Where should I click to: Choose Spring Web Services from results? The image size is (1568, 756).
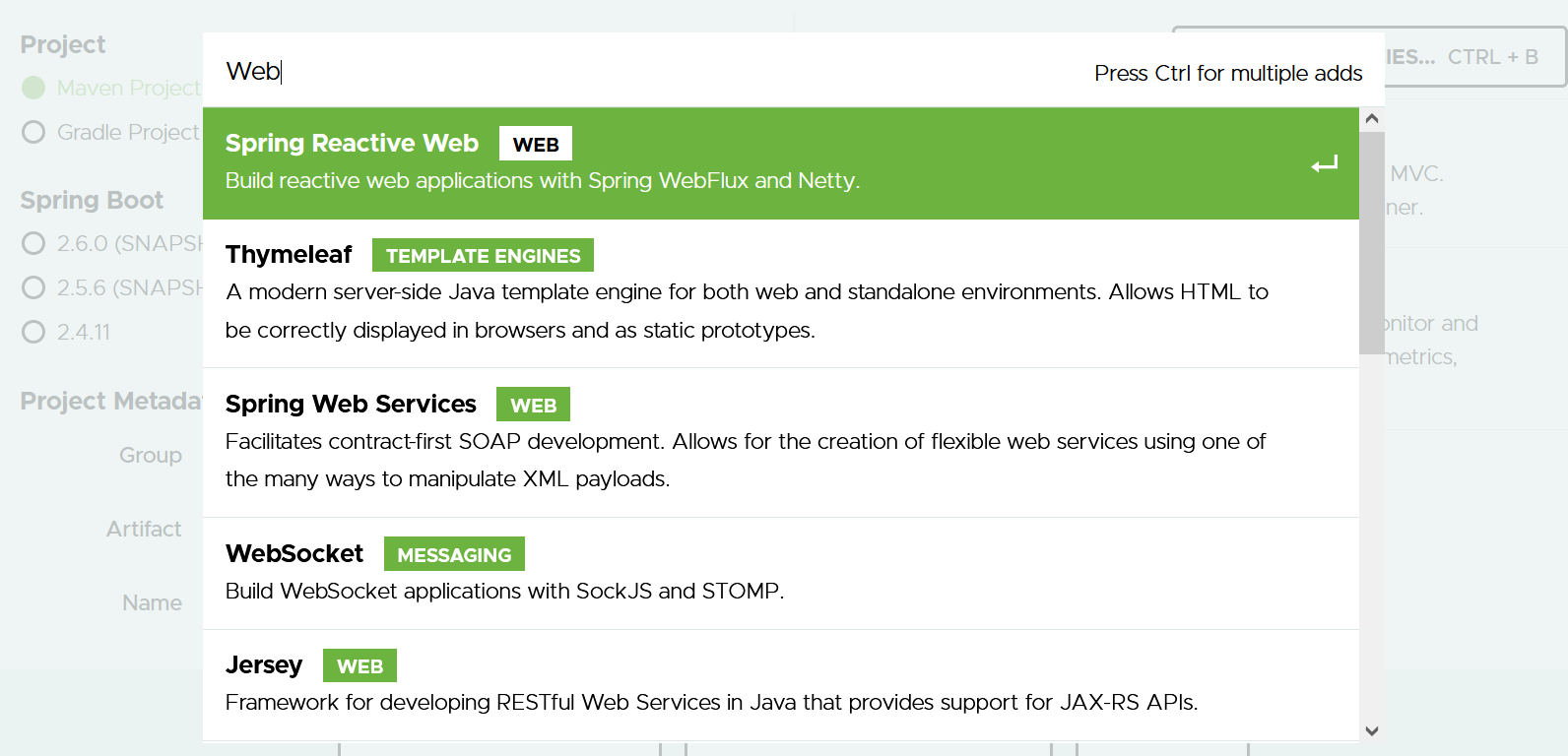(x=780, y=443)
